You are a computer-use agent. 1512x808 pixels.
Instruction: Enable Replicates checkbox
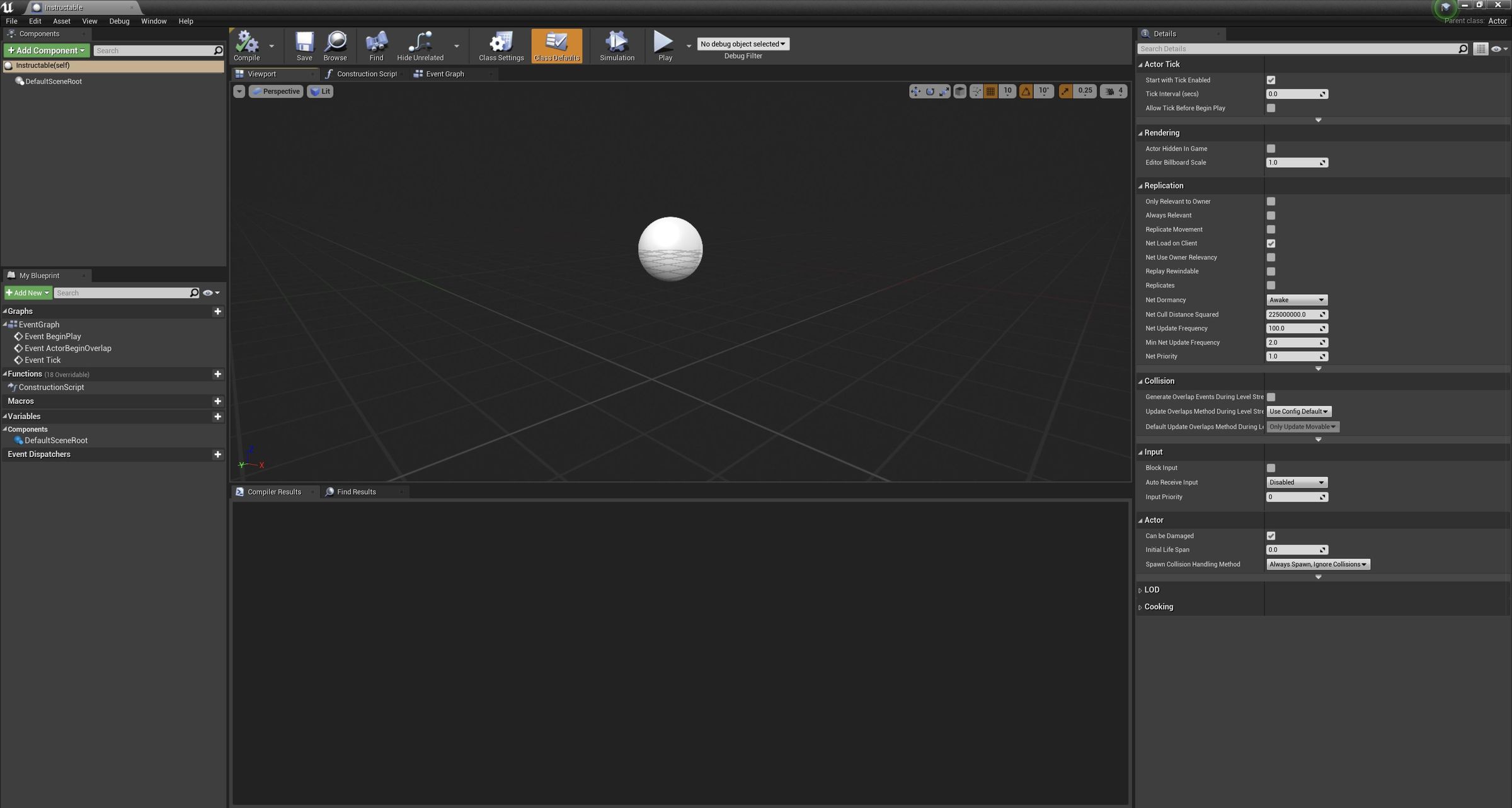[1271, 286]
